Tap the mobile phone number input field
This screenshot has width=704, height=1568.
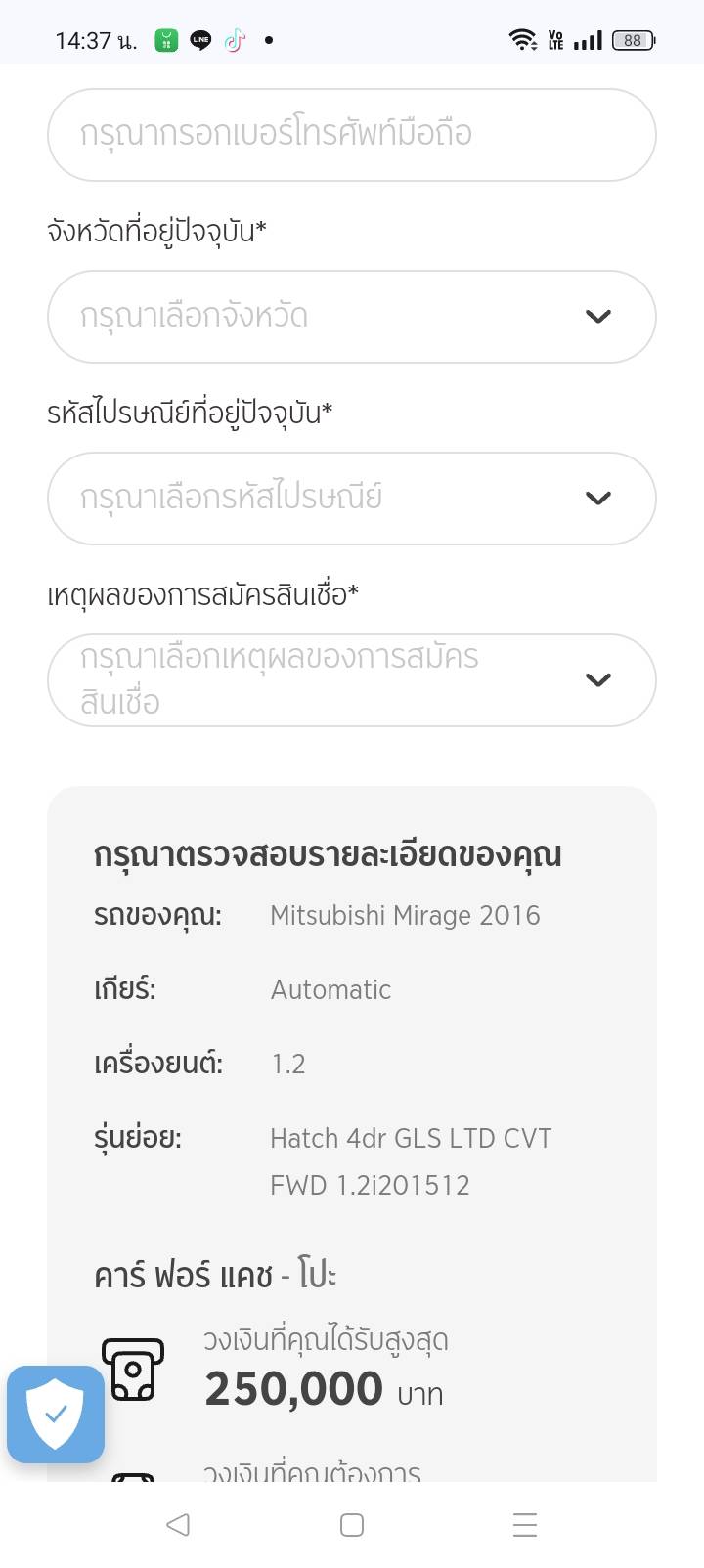point(351,135)
